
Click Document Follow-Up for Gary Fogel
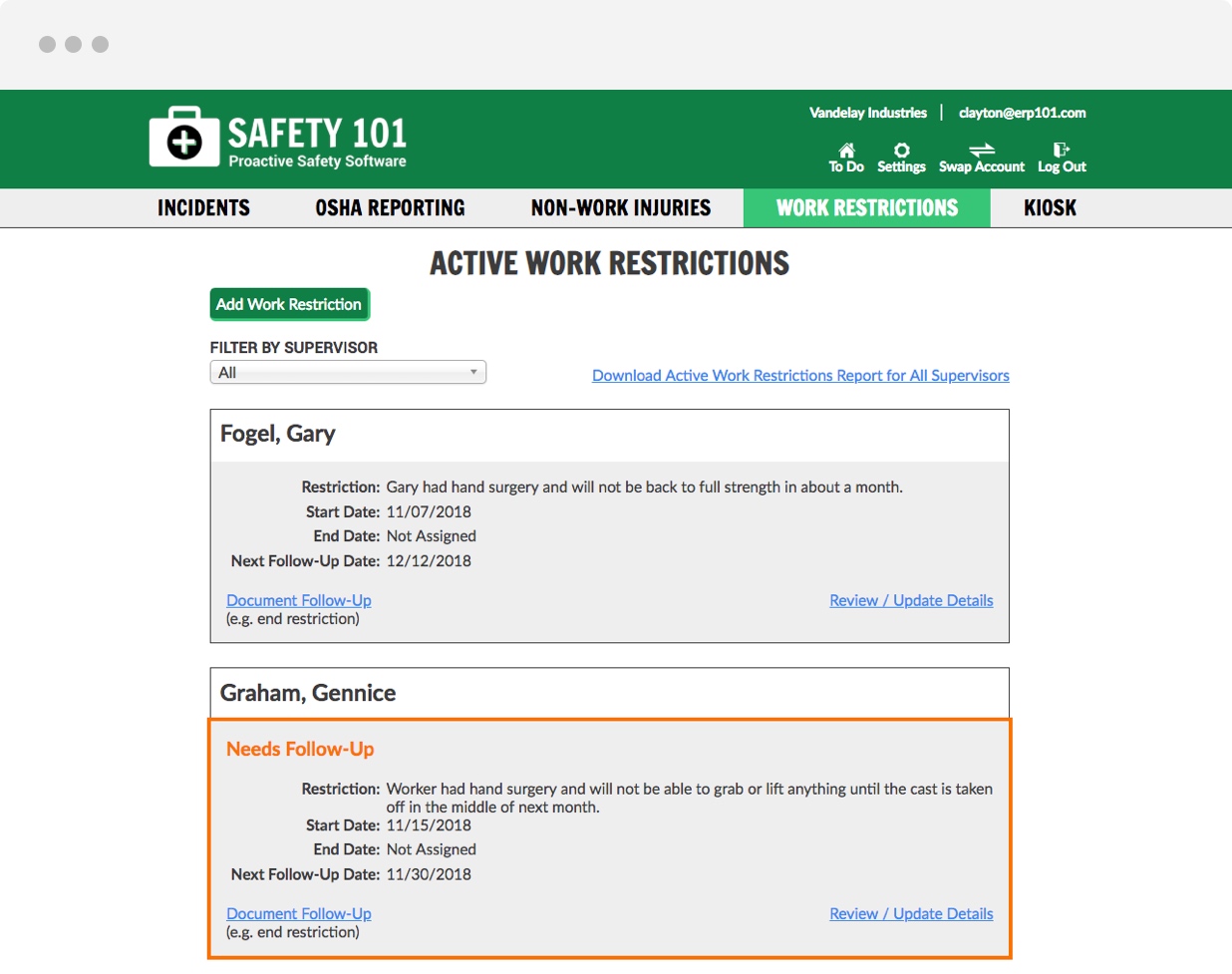[x=299, y=600]
